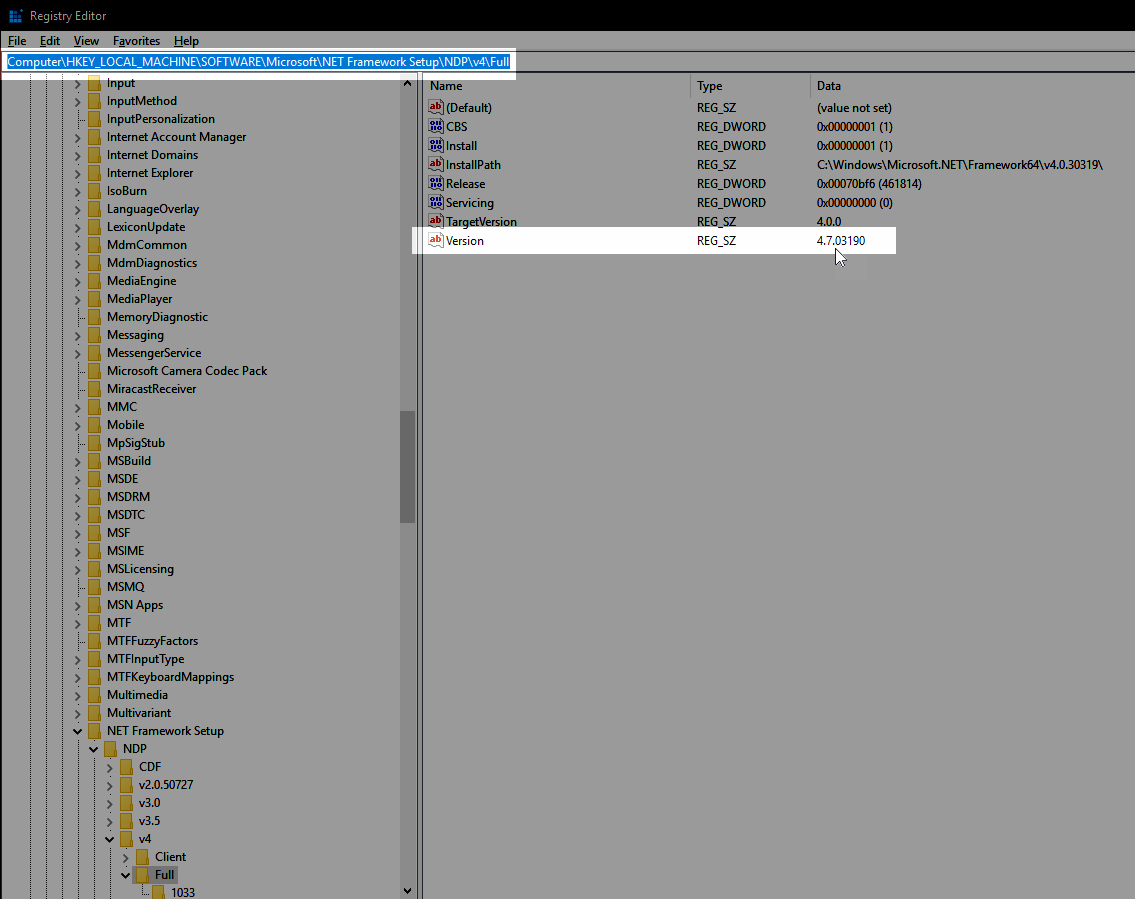Image resolution: width=1135 pixels, height=899 pixels.
Task: Click the IsoBurn folder icon
Action: pos(94,191)
